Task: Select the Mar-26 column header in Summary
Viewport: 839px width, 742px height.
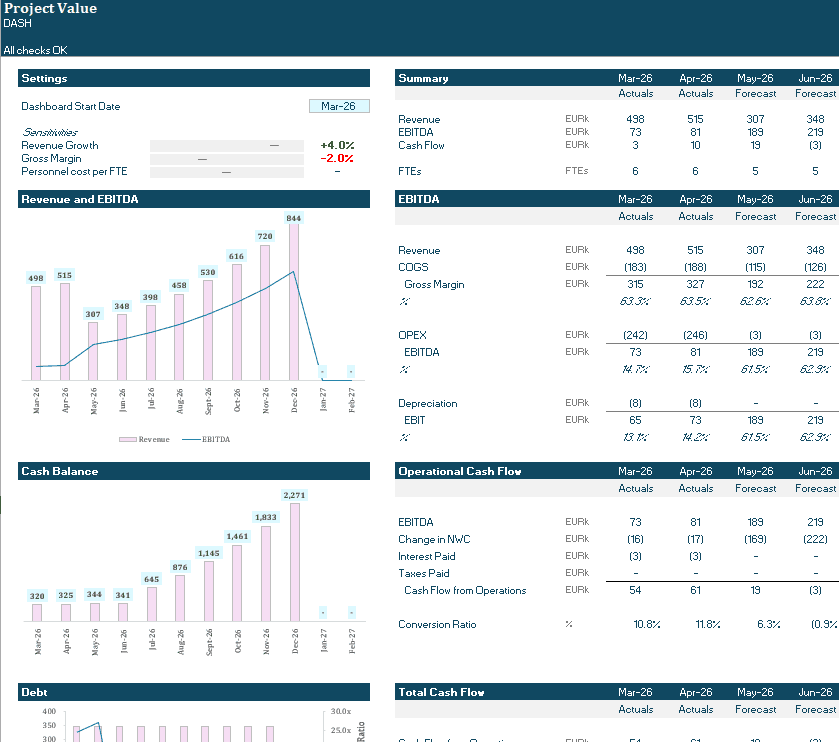Action: pos(634,77)
